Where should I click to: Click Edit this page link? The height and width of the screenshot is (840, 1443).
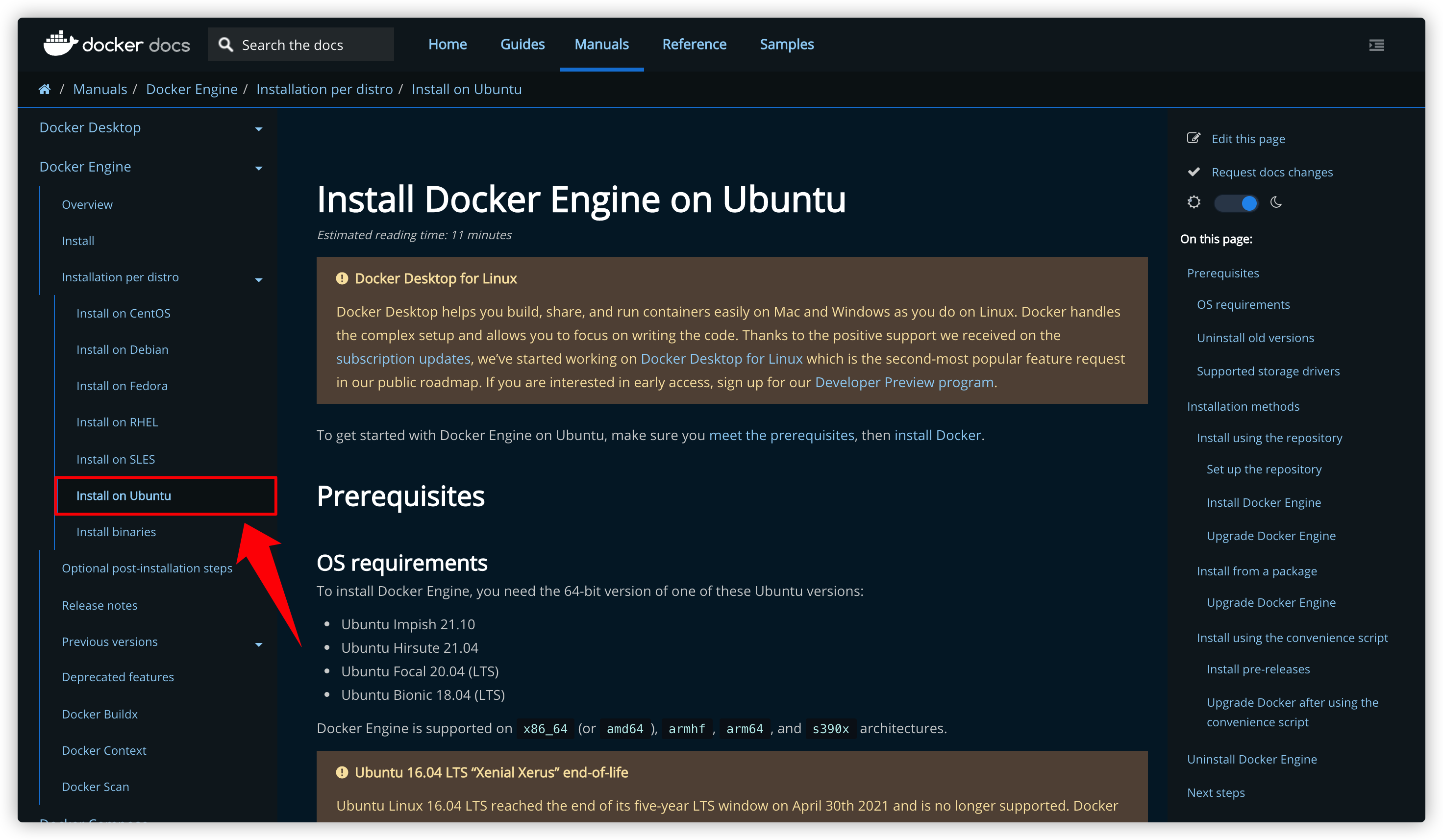(x=1248, y=139)
